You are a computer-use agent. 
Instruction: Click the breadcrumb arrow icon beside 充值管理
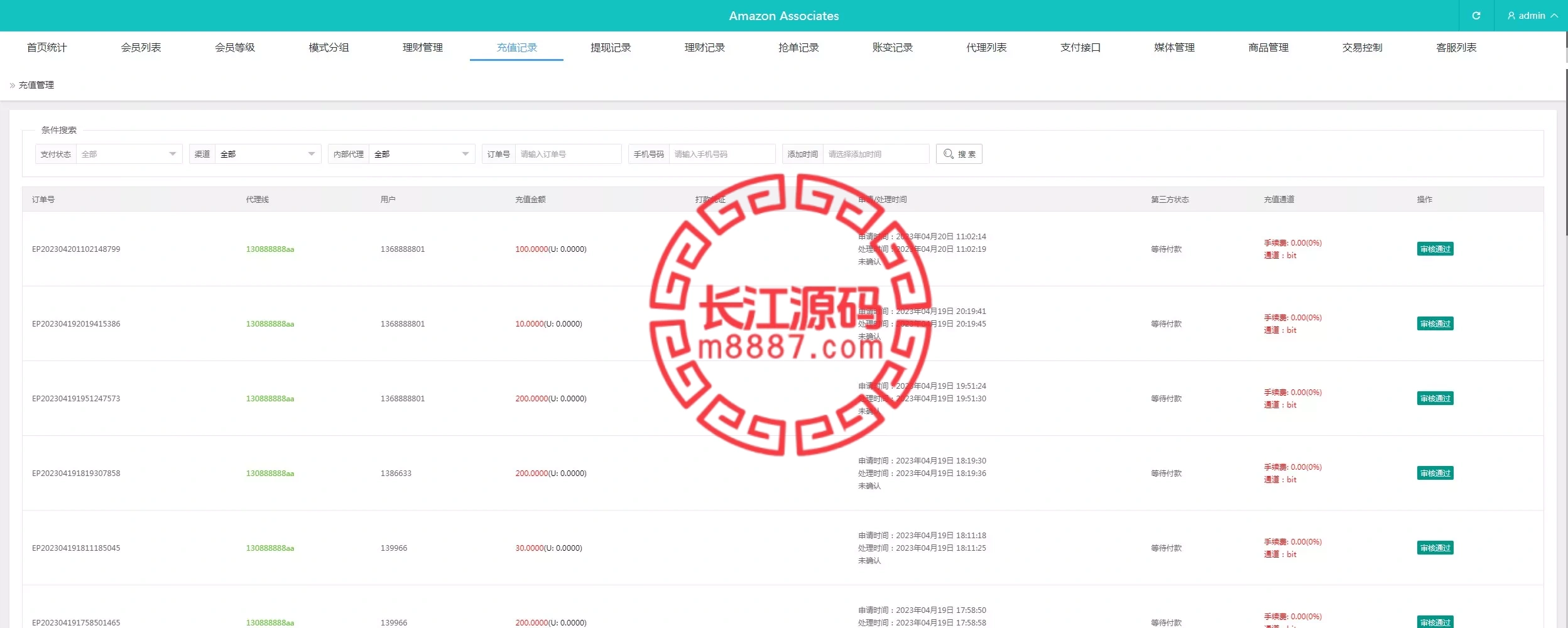[x=12, y=85]
